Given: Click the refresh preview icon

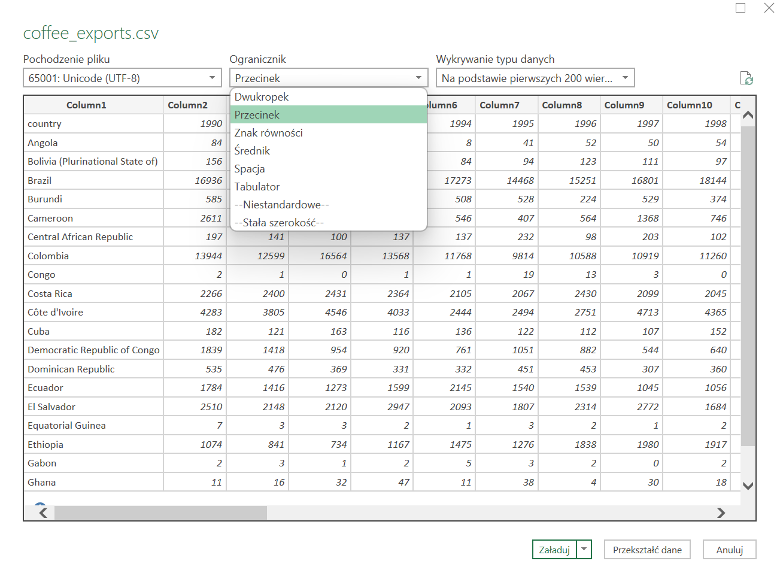Looking at the screenshot, I should [x=745, y=78].
